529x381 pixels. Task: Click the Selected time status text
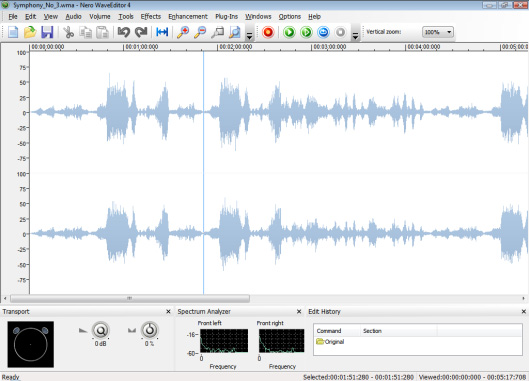358,377
